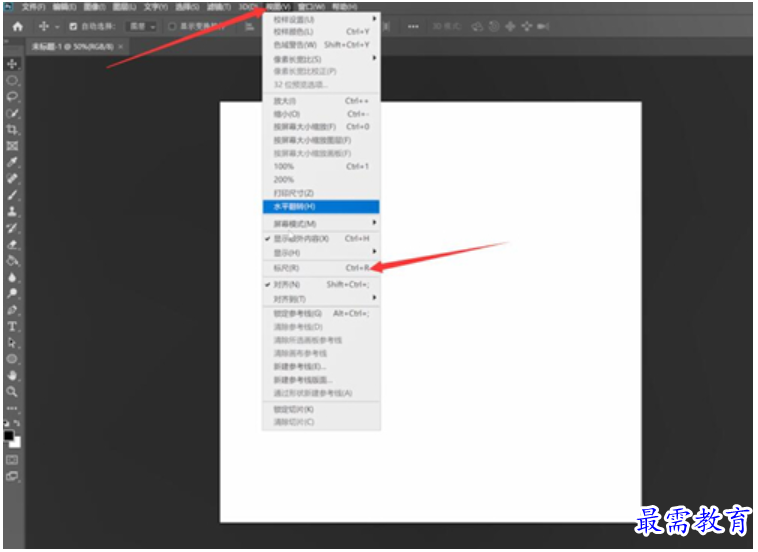
Task: Click the black foreground color swatch
Action: tap(9, 436)
